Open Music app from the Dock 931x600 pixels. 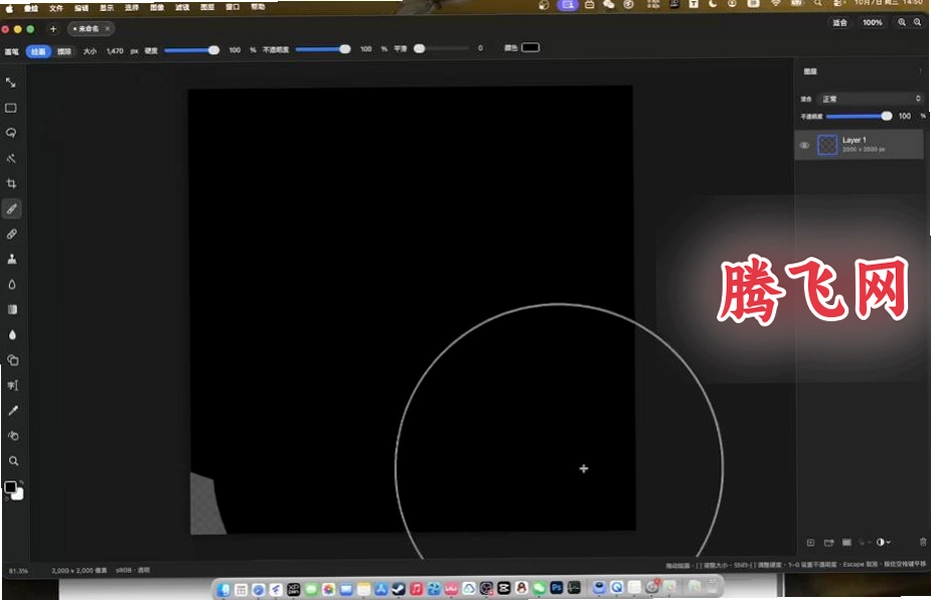pos(416,589)
